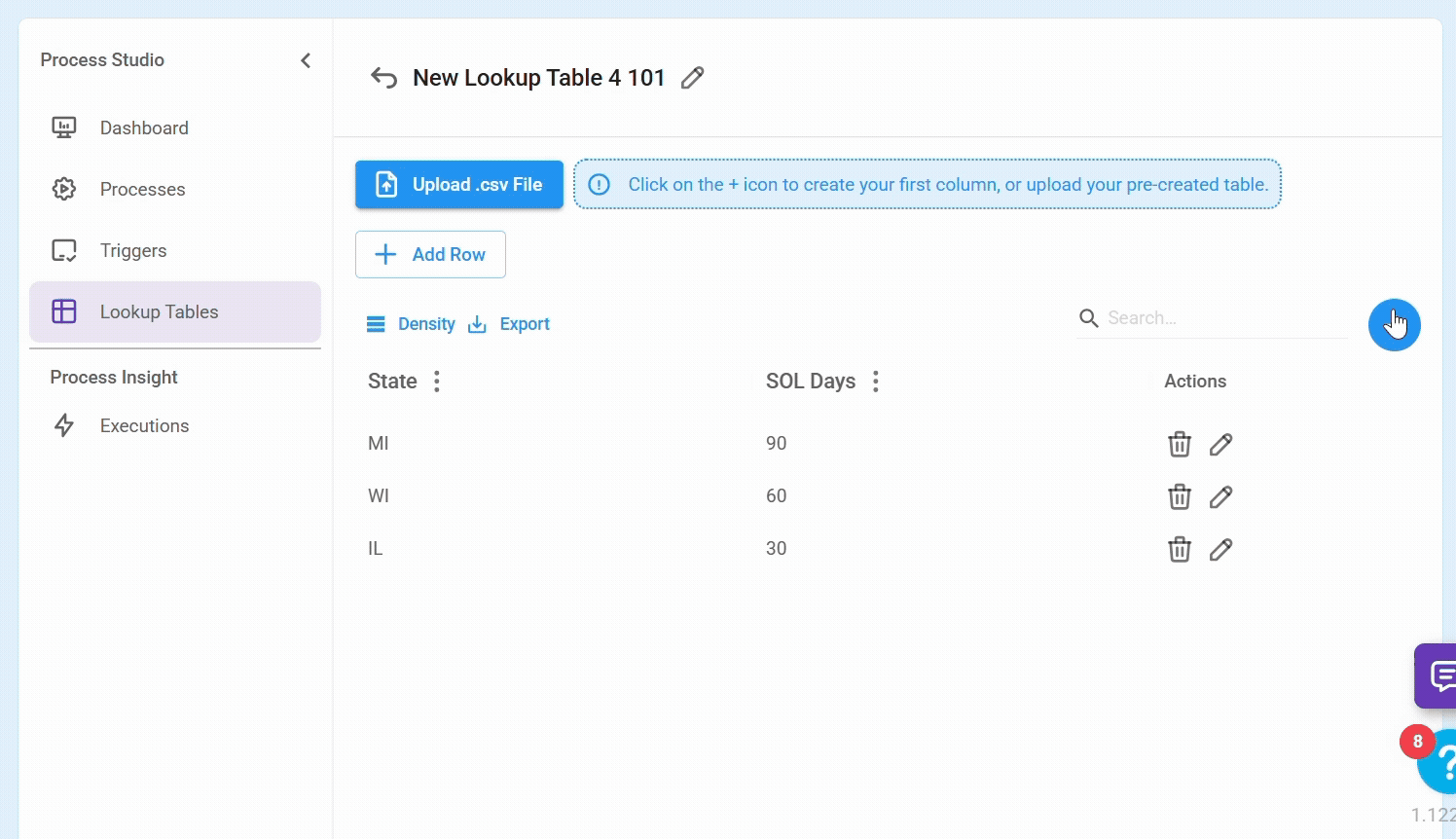
Task: Open help widget with 8 notifications
Action: [1438, 762]
